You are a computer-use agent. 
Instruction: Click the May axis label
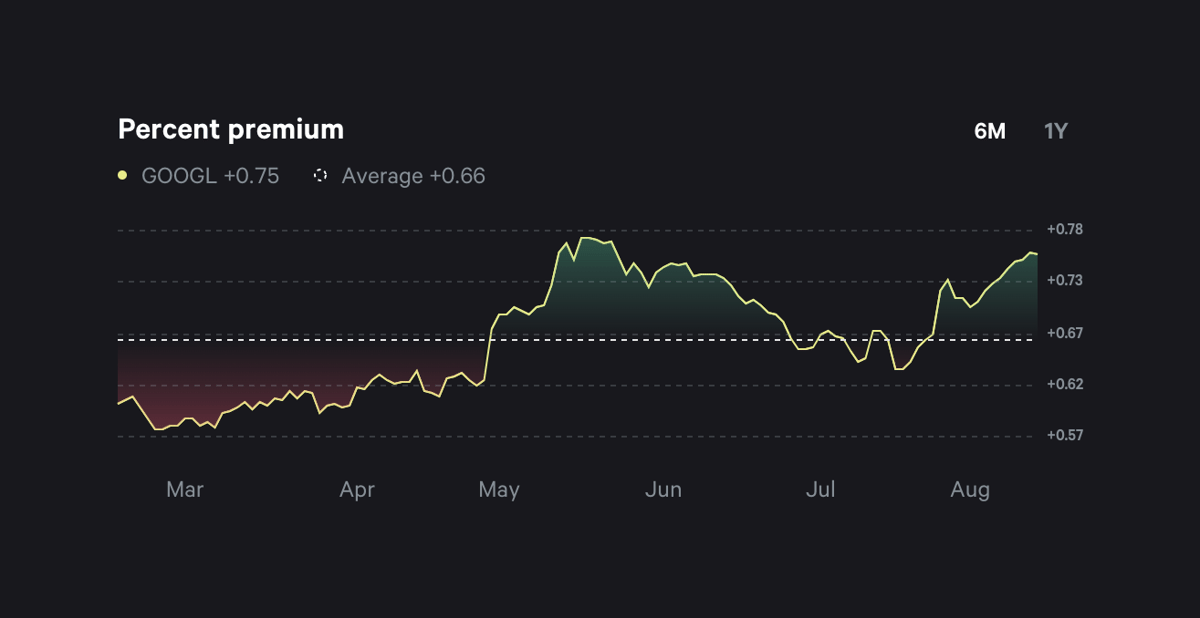[500, 490]
